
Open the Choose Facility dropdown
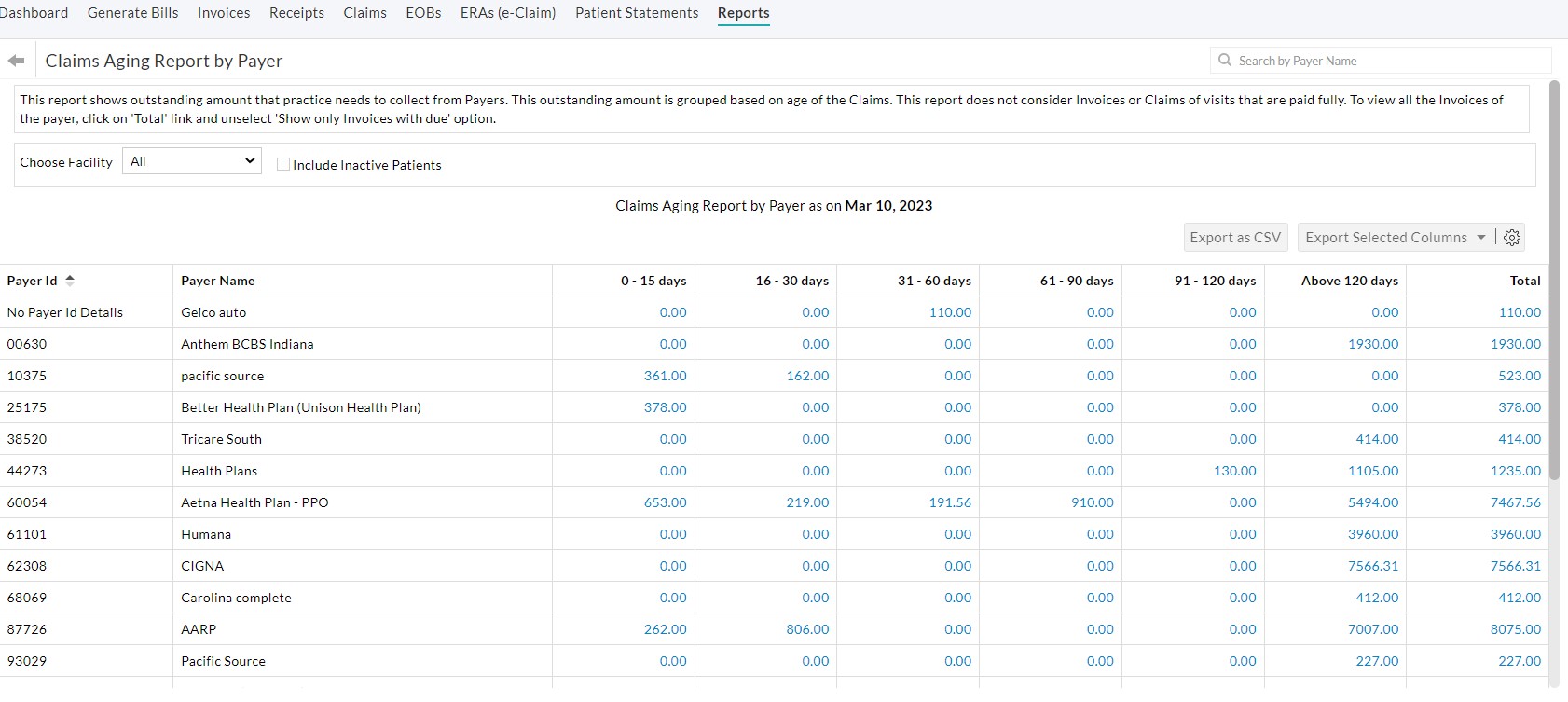pyautogui.click(x=192, y=161)
